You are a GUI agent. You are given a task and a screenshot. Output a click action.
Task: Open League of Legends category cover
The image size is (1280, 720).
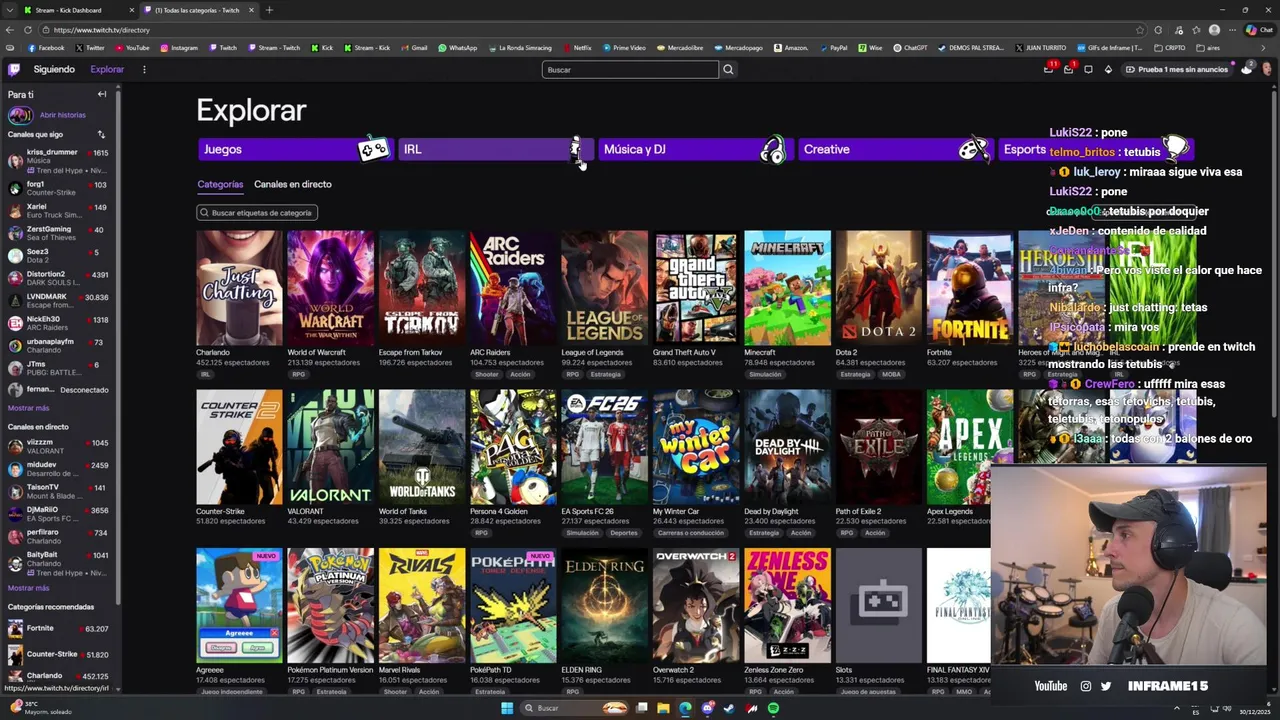[x=604, y=288]
